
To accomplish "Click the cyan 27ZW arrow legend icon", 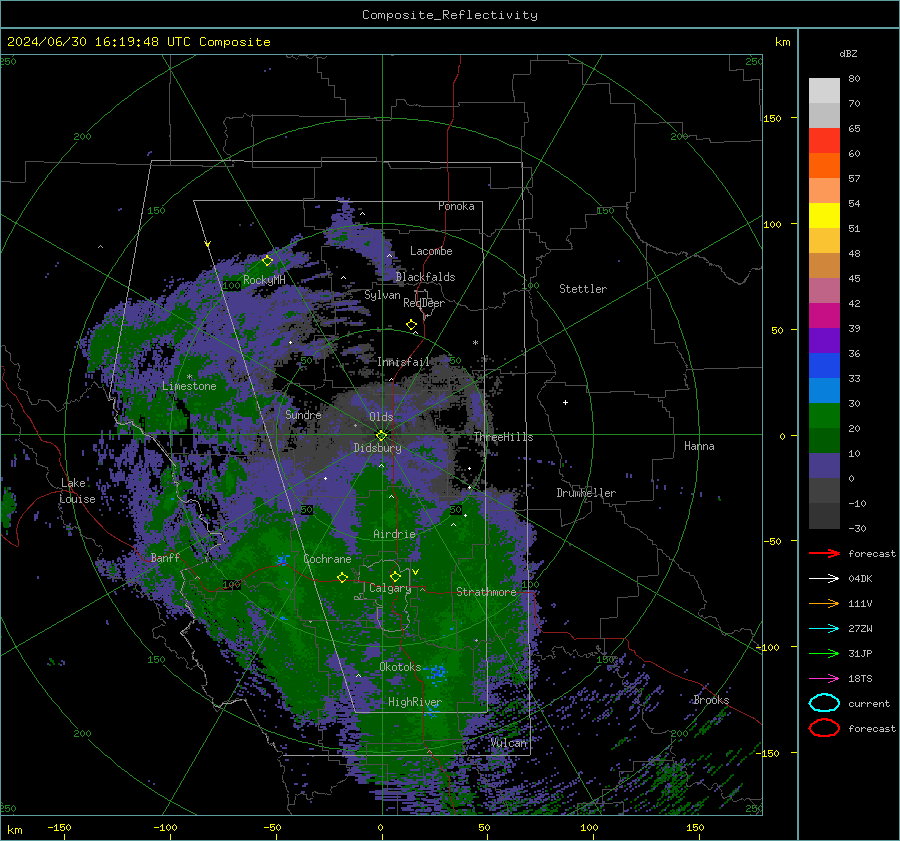I will point(824,628).
